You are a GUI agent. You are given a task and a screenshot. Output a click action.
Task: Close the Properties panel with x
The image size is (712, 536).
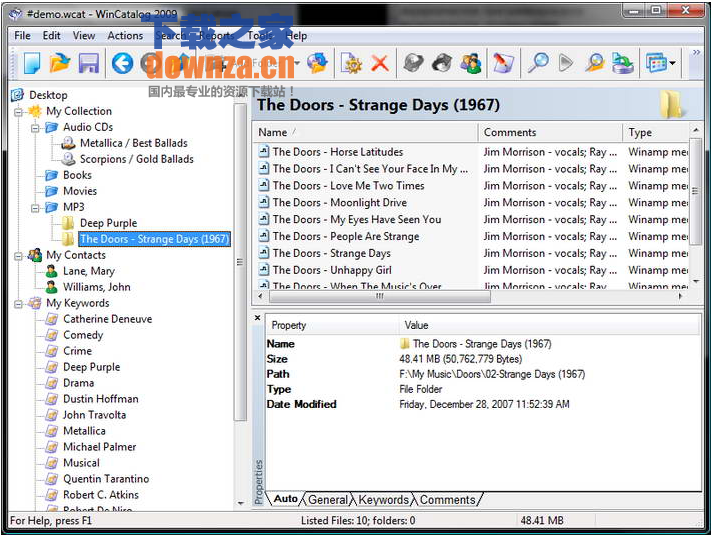[x=257, y=318]
